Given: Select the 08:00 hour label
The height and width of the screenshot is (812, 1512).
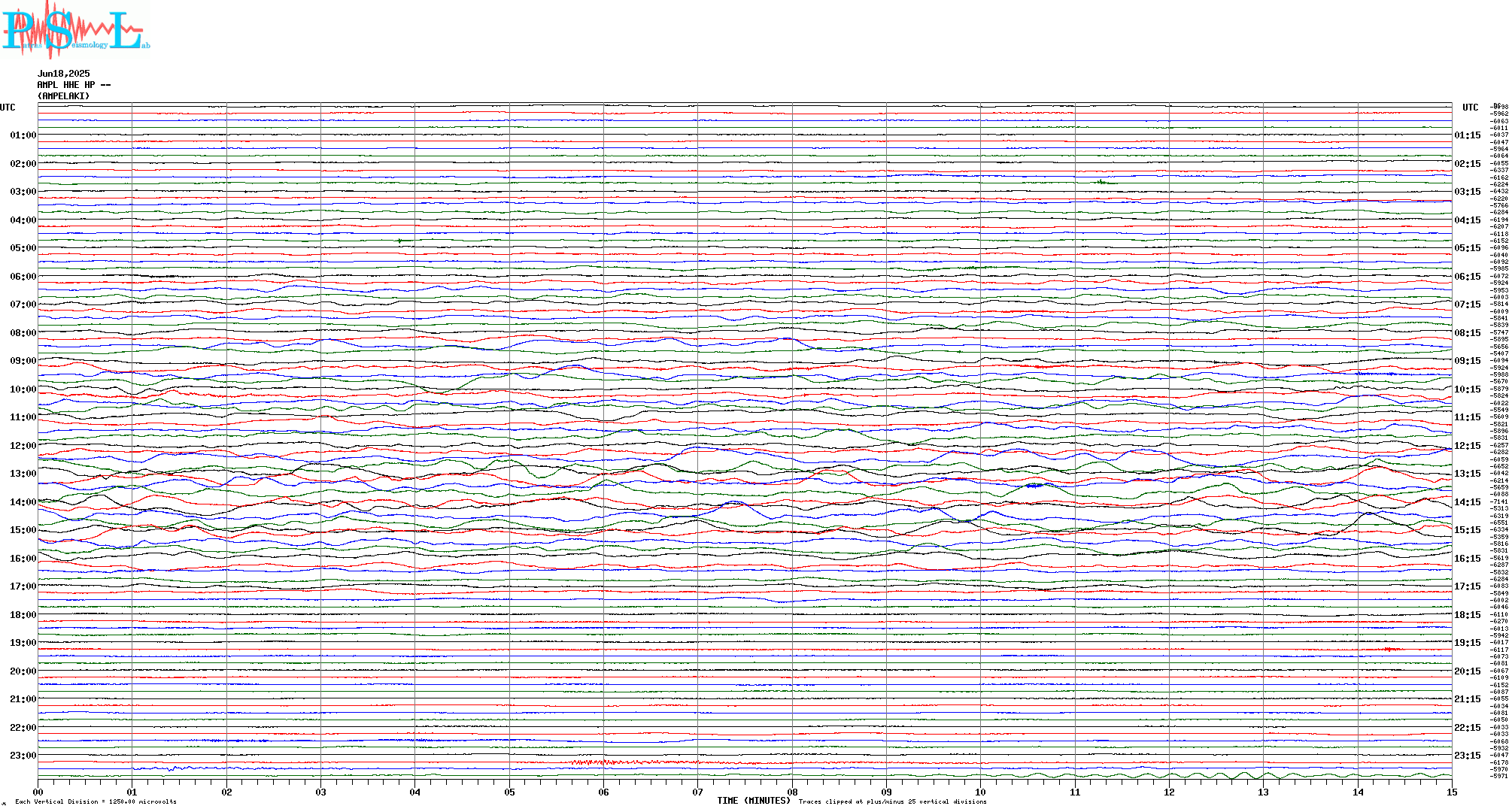Looking at the screenshot, I should [x=23, y=333].
